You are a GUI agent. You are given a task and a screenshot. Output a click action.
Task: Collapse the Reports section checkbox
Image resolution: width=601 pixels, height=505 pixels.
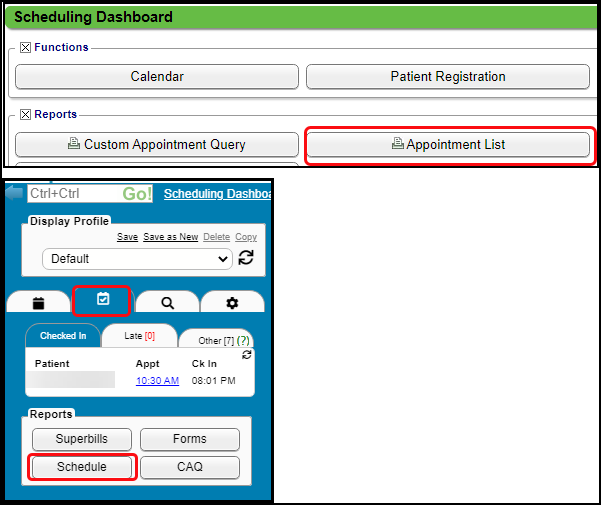(x=25, y=114)
